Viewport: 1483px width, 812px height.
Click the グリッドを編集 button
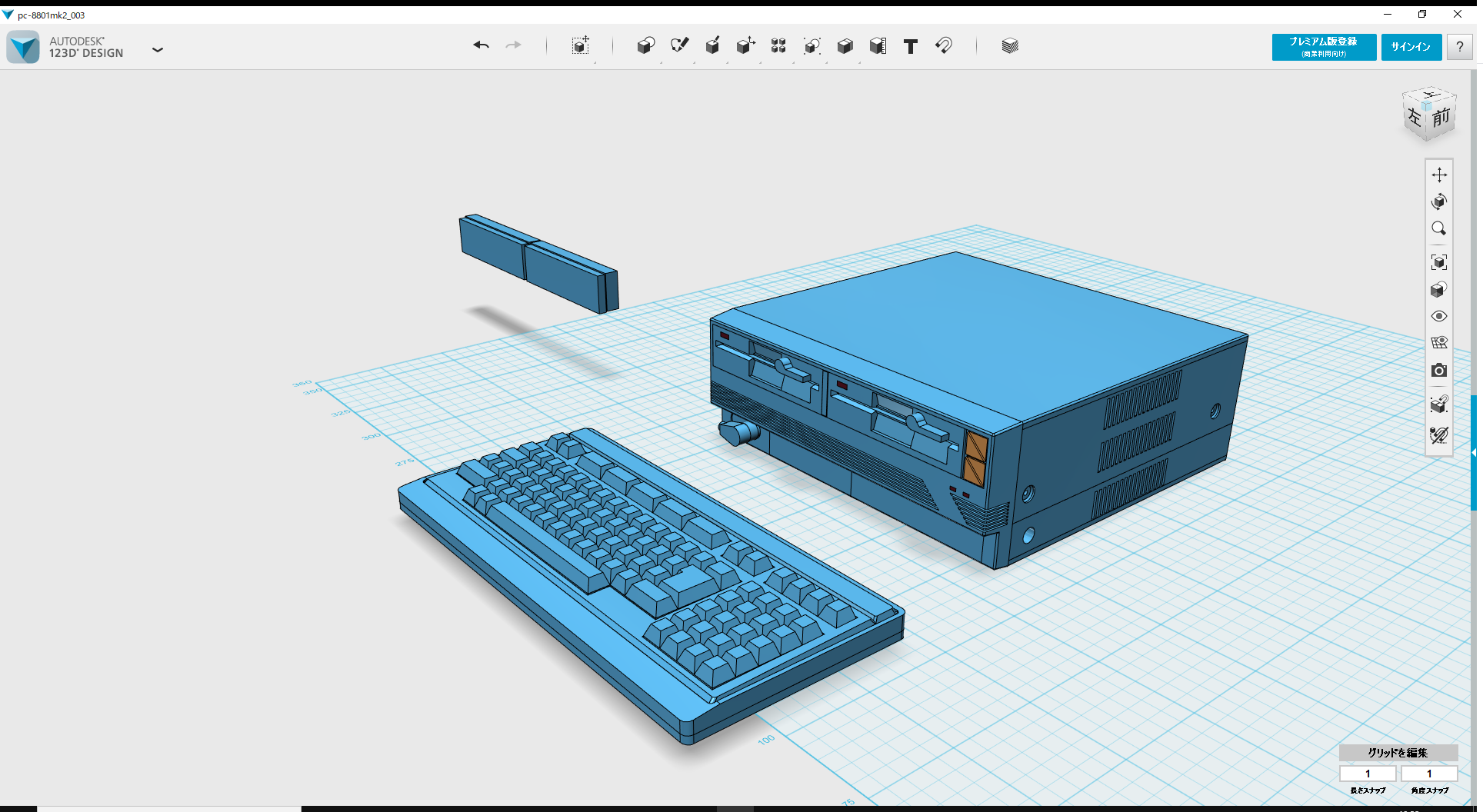(1398, 753)
